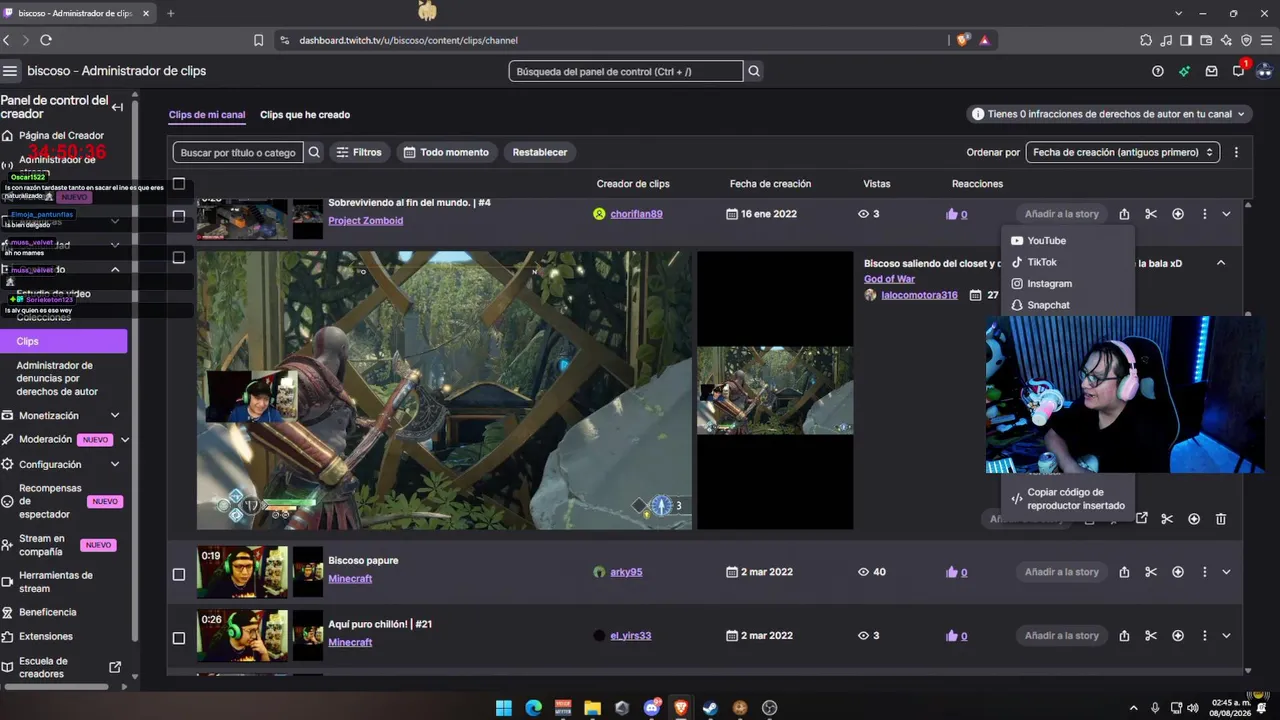Open the inbox envelope icon in top bar
This screenshot has height=720, width=1280.
(x=1211, y=71)
